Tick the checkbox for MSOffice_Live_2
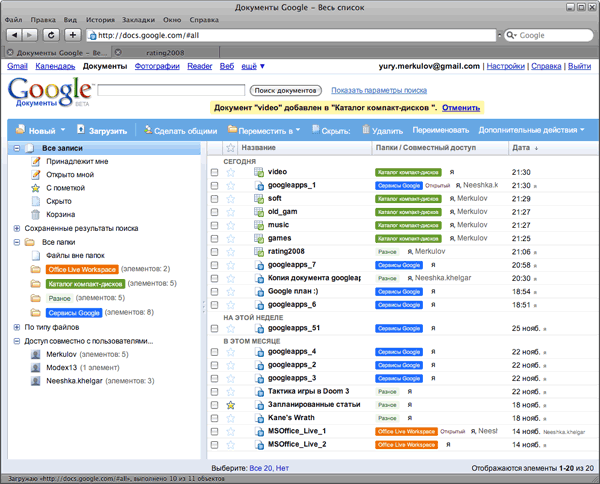This screenshot has height=484, width=600. (x=214, y=445)
